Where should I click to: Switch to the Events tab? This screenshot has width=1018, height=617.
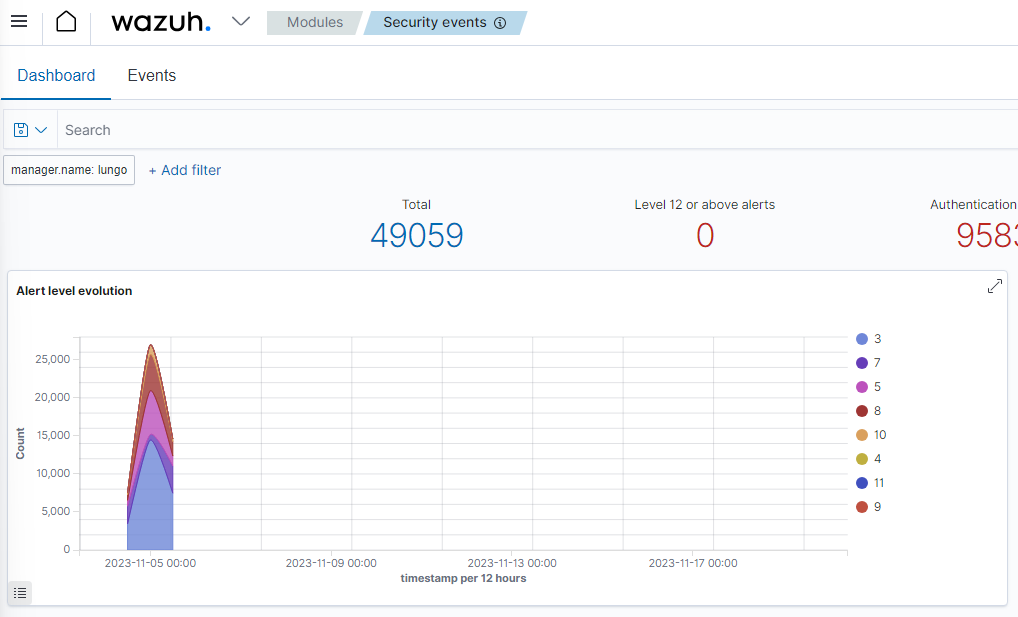click(151, 75)
